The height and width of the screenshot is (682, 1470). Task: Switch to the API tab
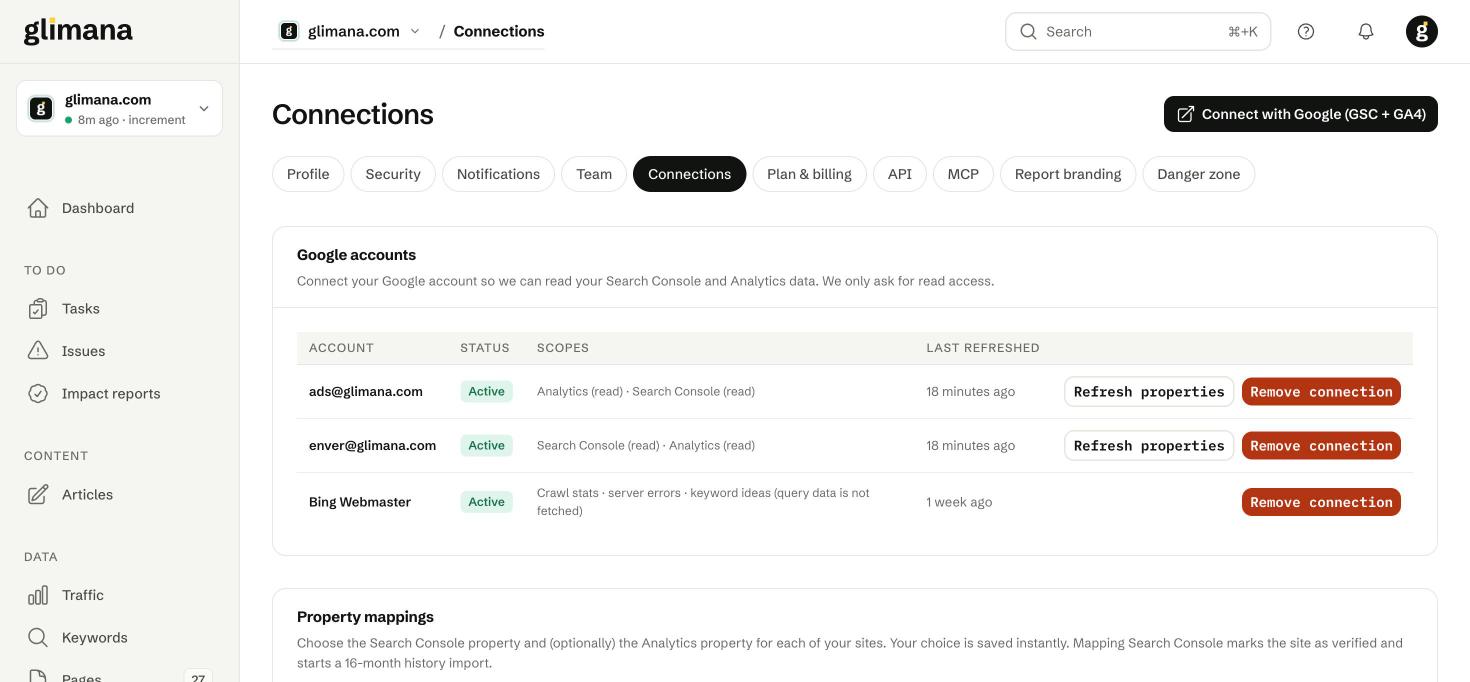[x=900, y=174]
